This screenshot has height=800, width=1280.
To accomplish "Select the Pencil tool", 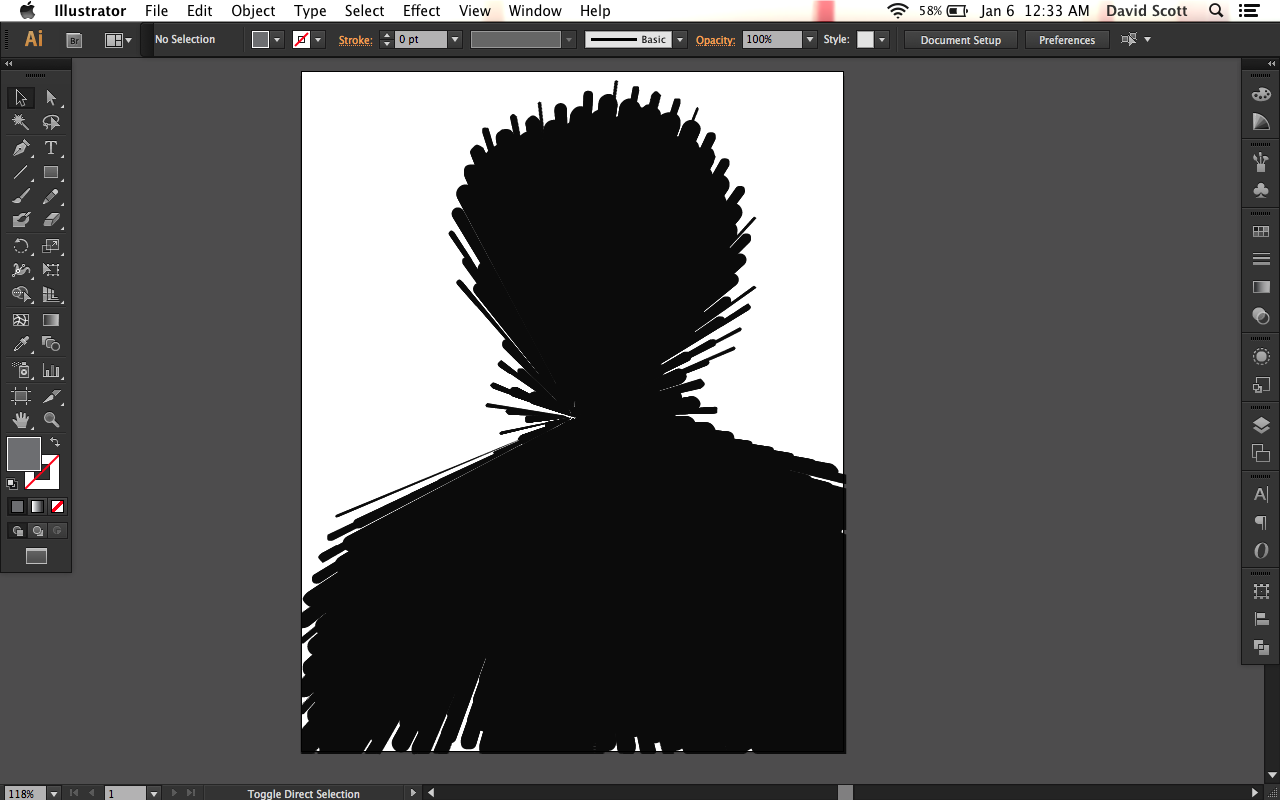I will (x=51, y=197).
